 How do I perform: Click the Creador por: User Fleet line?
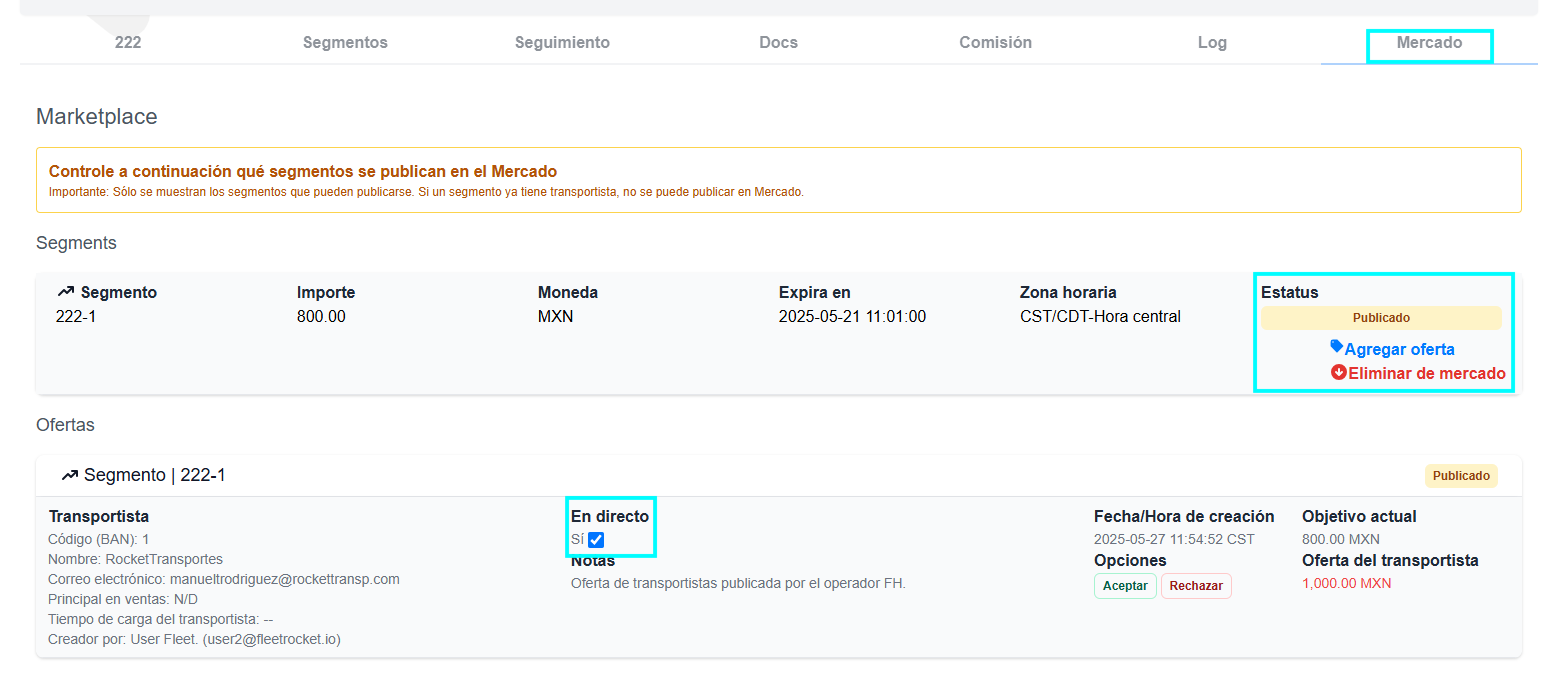(x=194, y=639)
